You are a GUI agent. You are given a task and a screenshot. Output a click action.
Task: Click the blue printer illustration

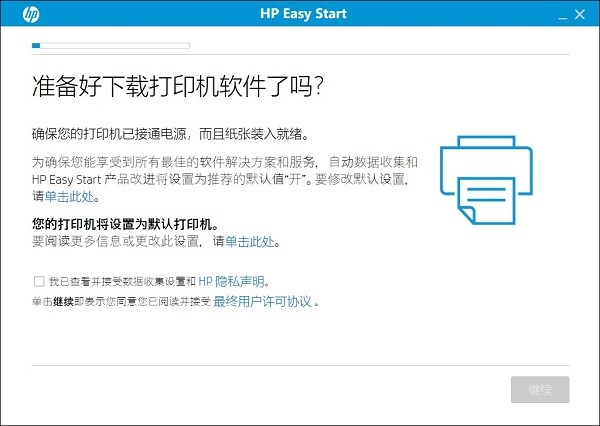486,180
